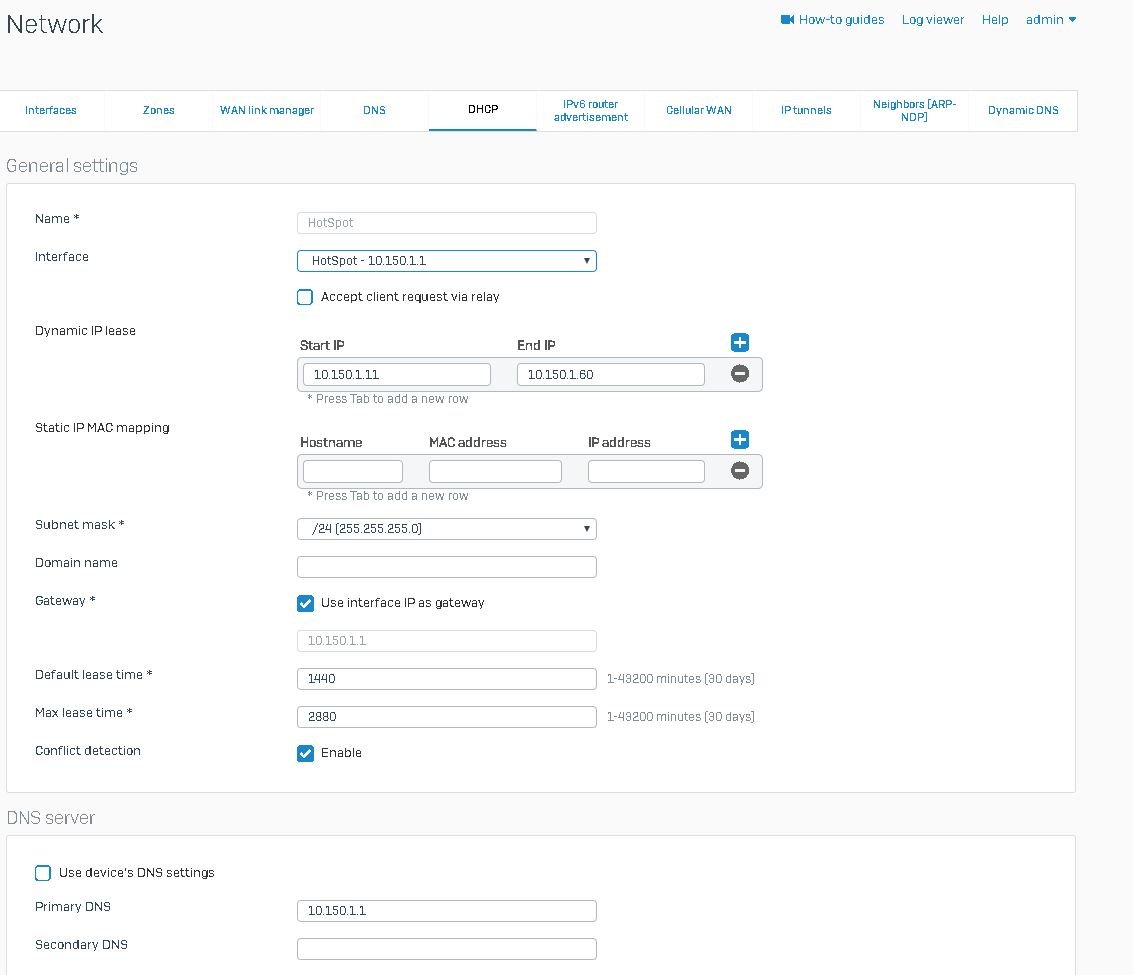The height and width of the screenshot is (975, 1133).
Task: Click the Default lease time field
Action: [x=446, y=679]
